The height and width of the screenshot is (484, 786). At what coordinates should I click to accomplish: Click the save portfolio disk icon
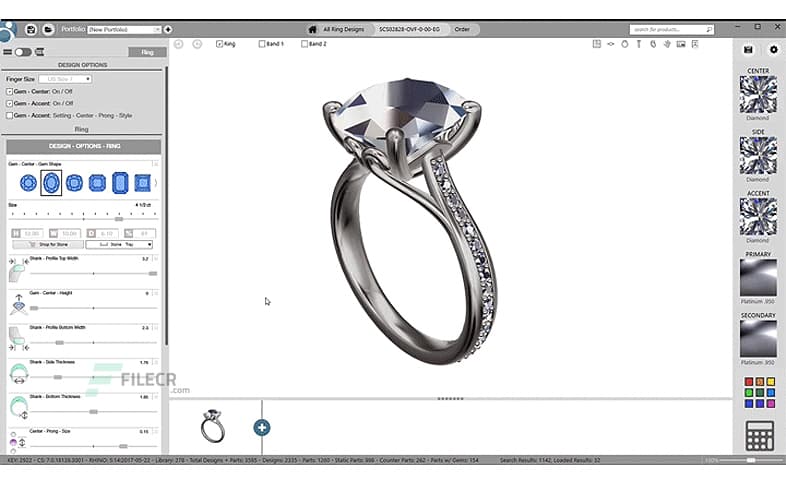click(31, 30)
